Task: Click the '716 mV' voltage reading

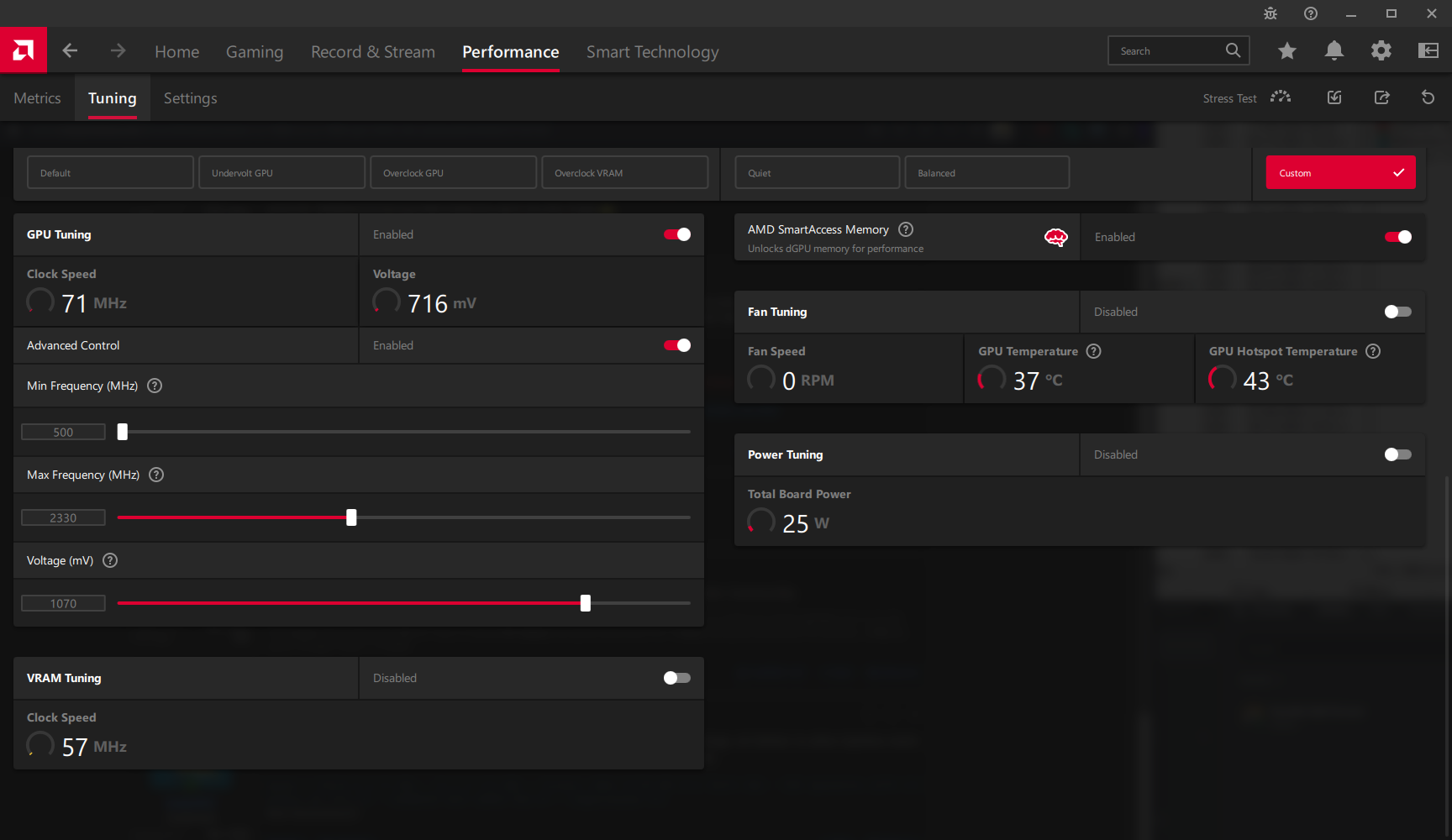Action: [x=442, y=302]
